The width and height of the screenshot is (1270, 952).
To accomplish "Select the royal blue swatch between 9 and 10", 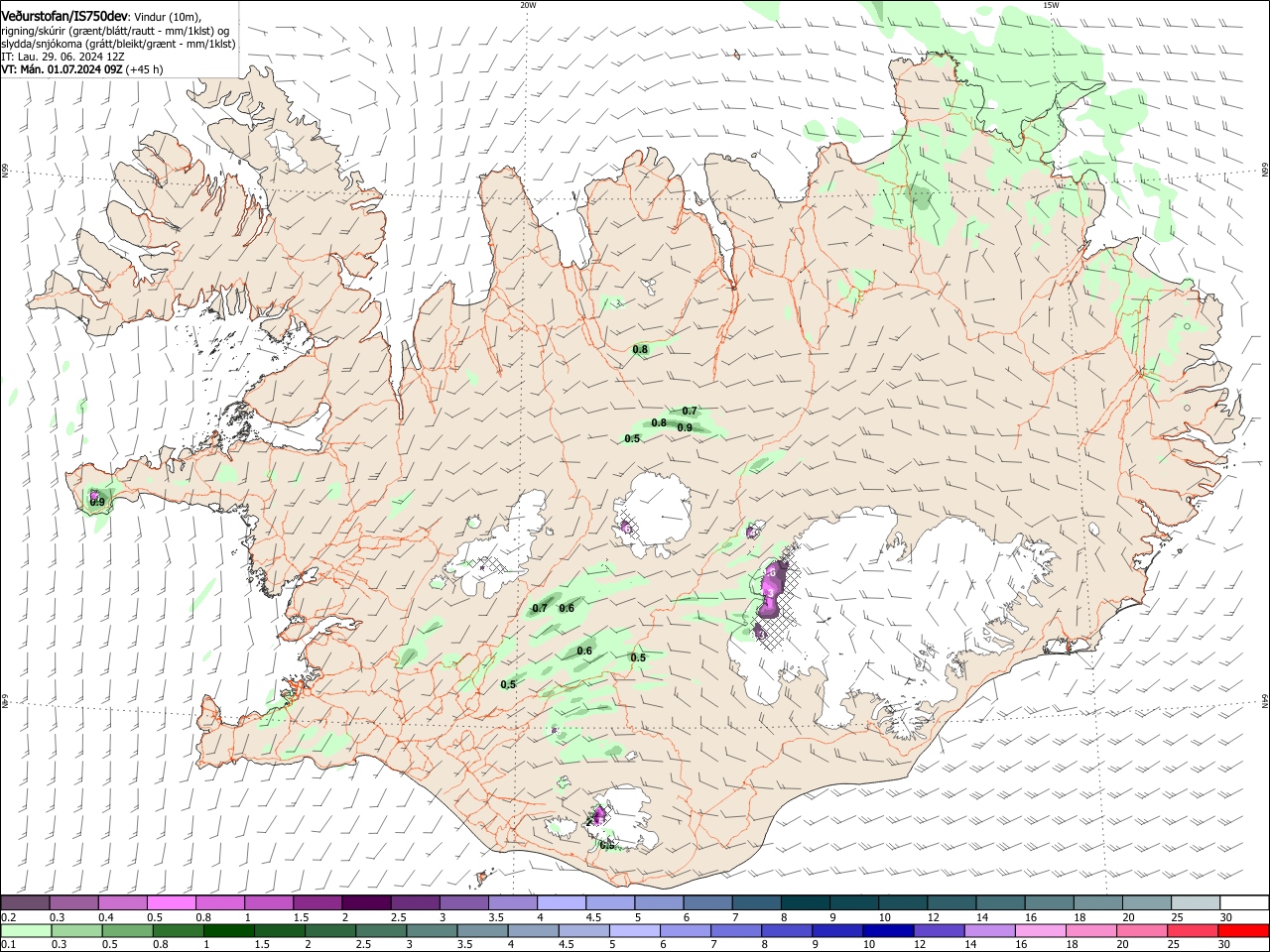I will (x=837, y=931).
